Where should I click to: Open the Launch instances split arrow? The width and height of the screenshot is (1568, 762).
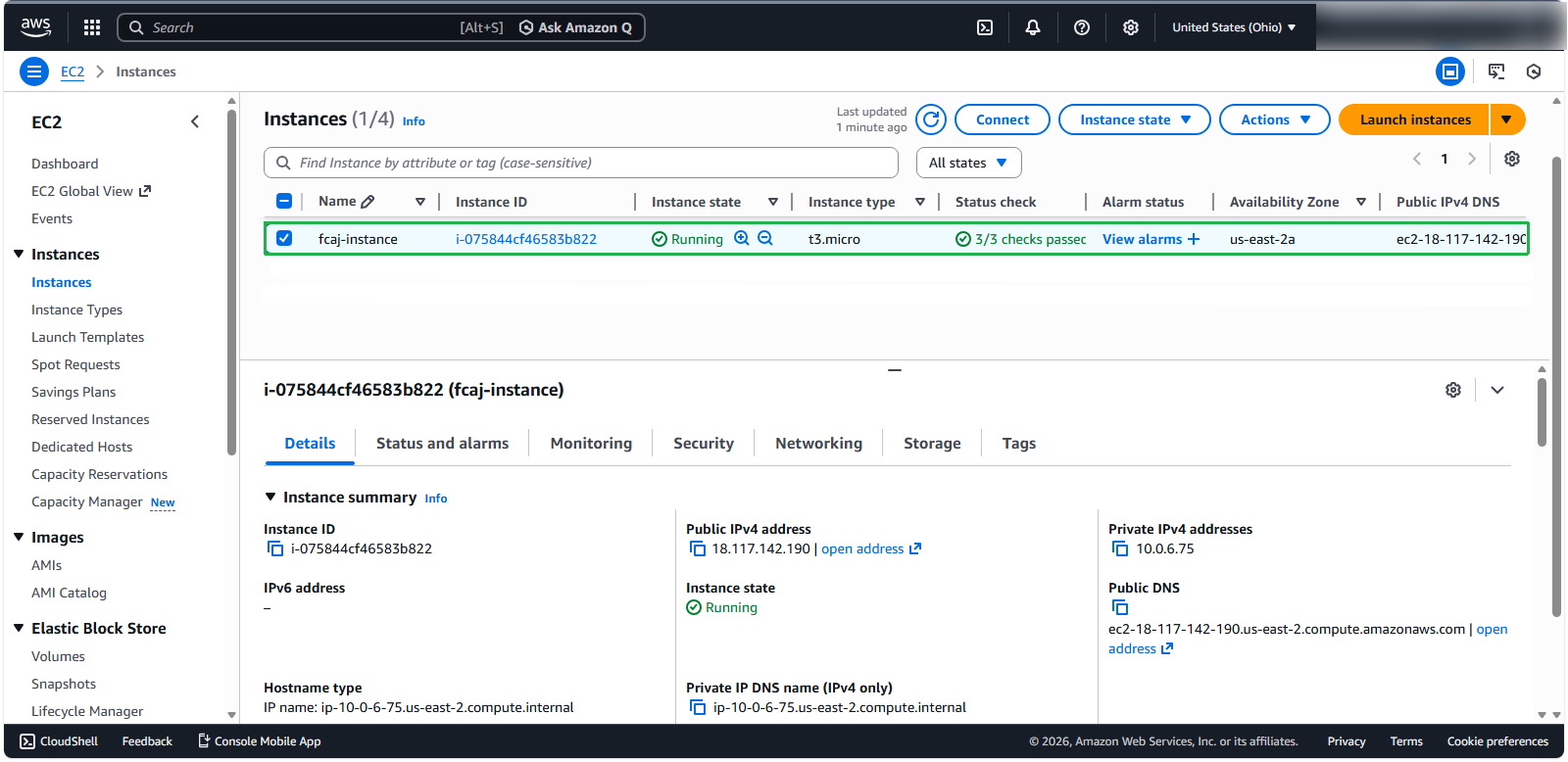click(x=1507, y=119)
